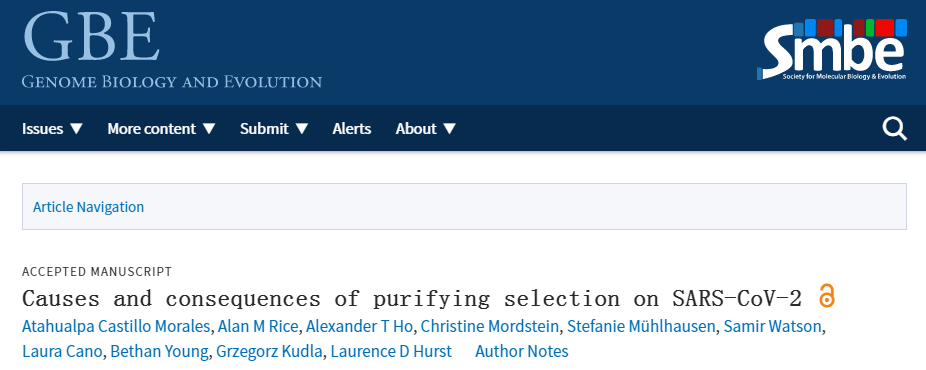926x370 pixels.
Task: Open the Alerts menu item
Action: [x=352, y=129]
